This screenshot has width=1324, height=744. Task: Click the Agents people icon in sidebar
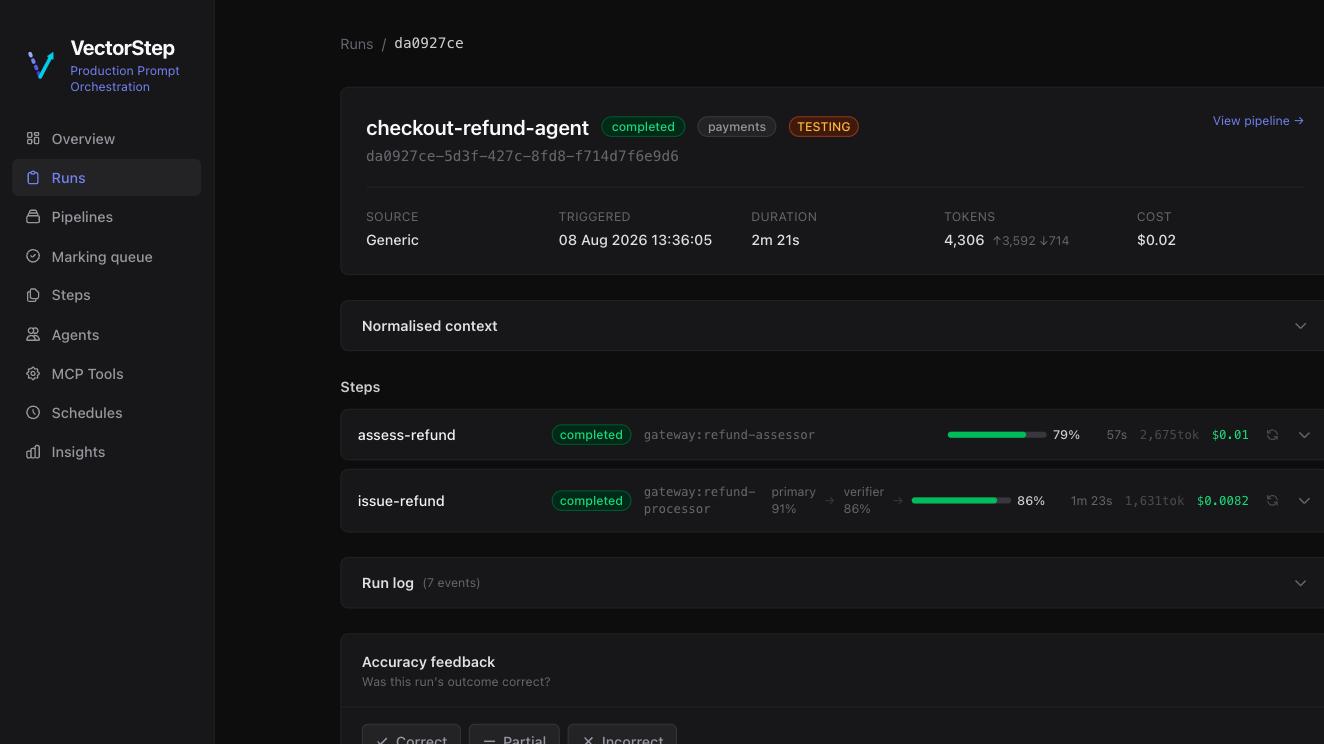[x=33, y=334]
